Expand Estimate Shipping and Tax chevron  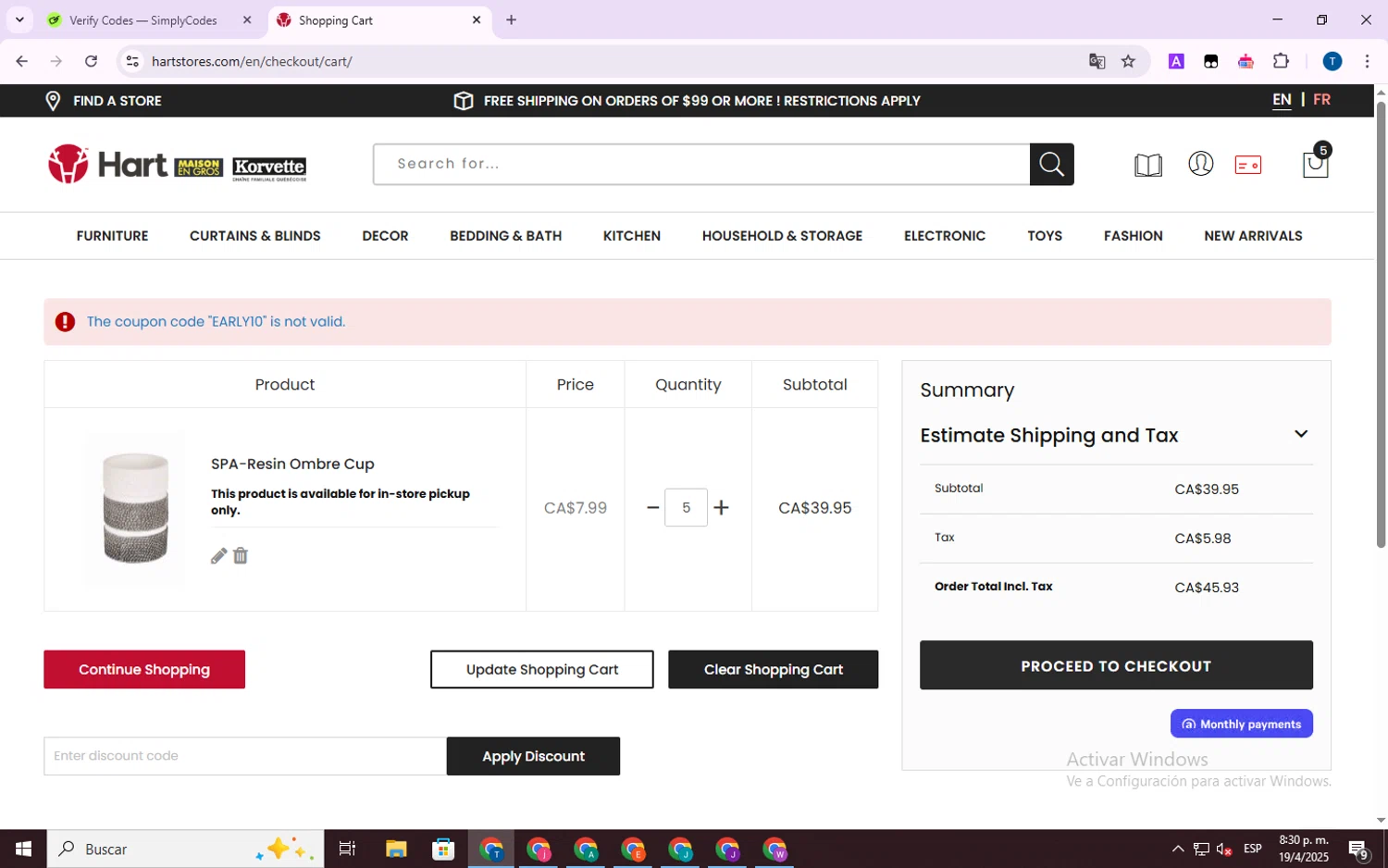point(1301,434)
